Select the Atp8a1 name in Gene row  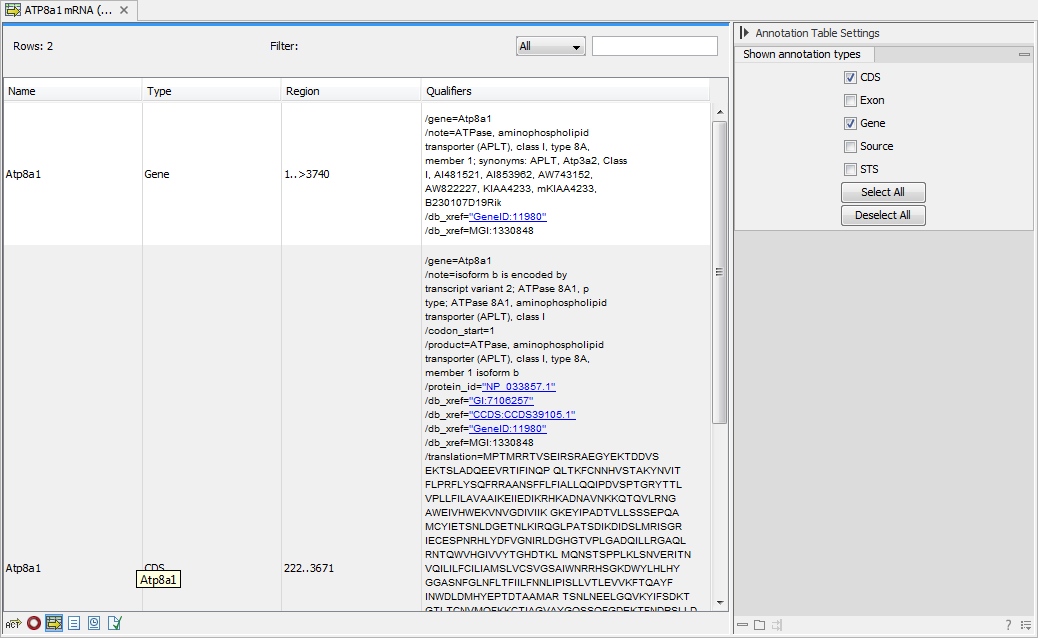(23, 174)
